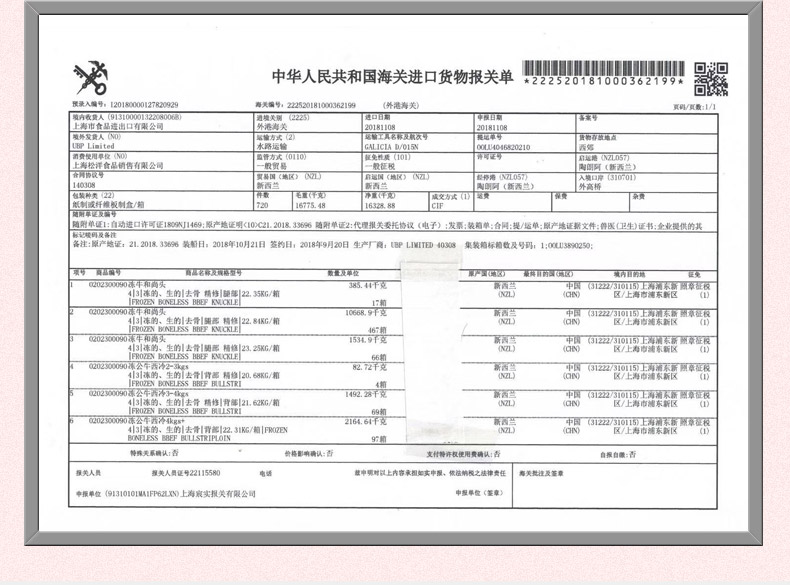Click the 成交方式 CIF cell
Viewport: 790px width, 585px height.
pos(451,201)
